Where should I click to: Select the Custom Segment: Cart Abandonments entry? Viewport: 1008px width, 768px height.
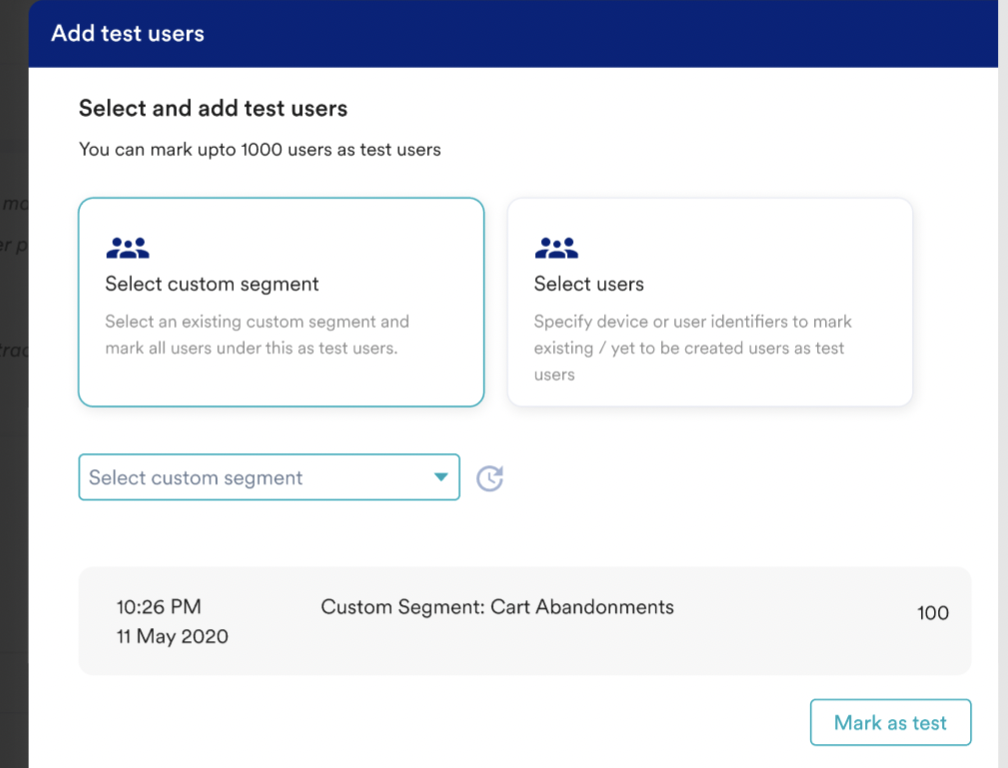click(x=497, y=607)
